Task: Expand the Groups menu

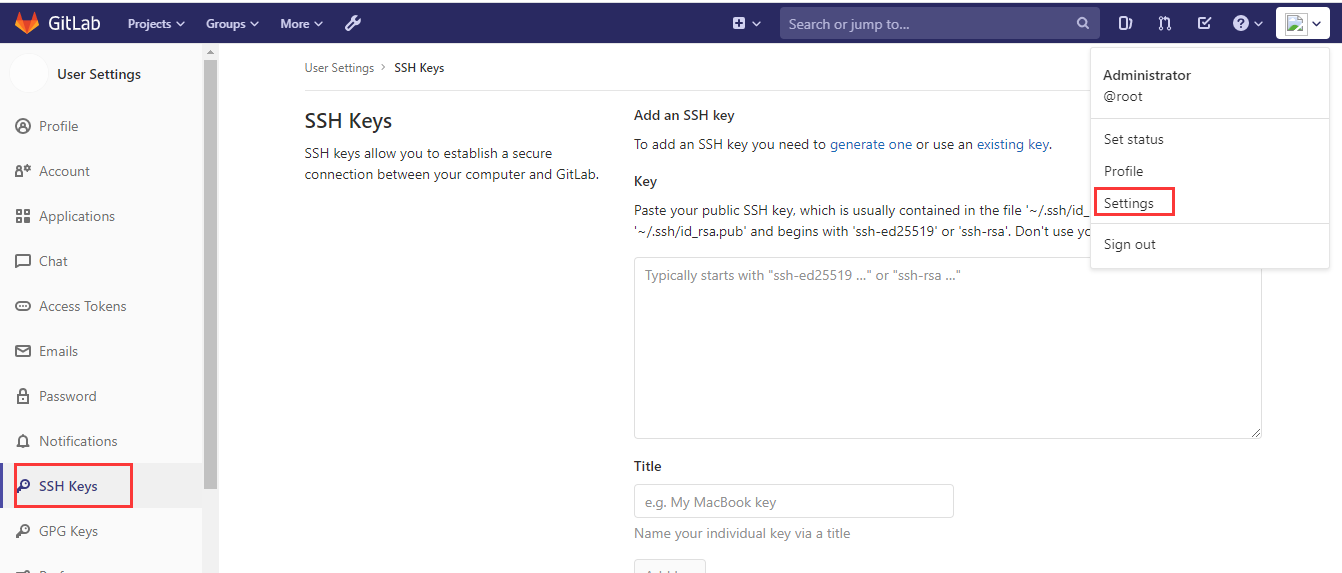Action: point(232,23)
